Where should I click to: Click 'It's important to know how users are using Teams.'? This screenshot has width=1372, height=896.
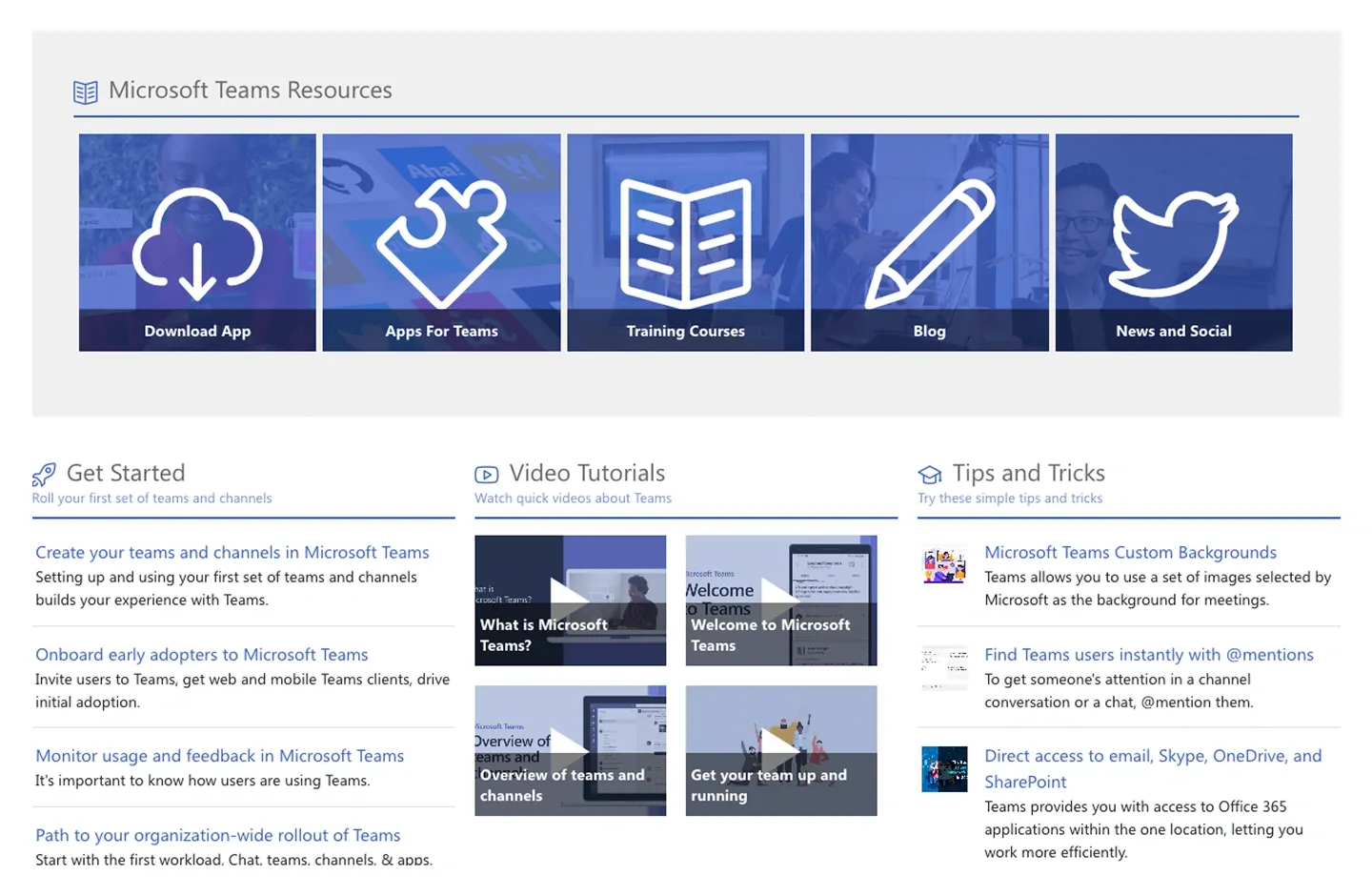coord(203,781)
